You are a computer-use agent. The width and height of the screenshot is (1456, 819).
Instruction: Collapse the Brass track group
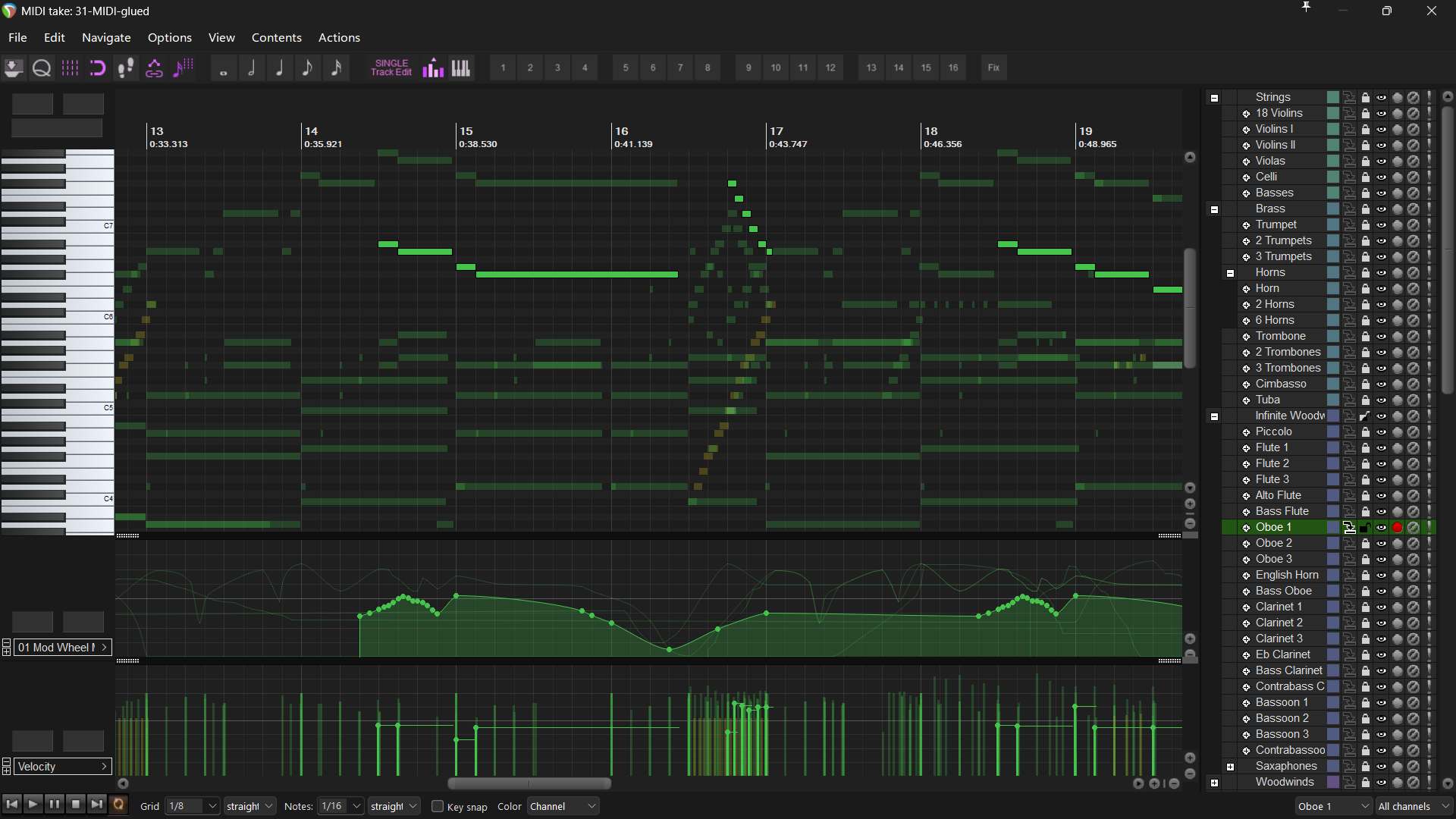(x=1214, y=209)
